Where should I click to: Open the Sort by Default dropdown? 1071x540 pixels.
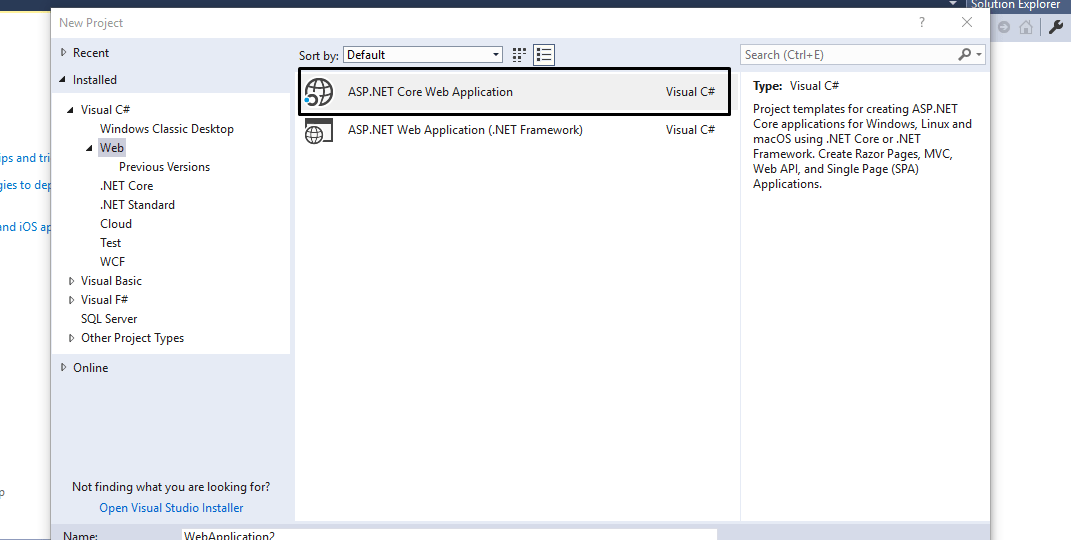(423, 55)
